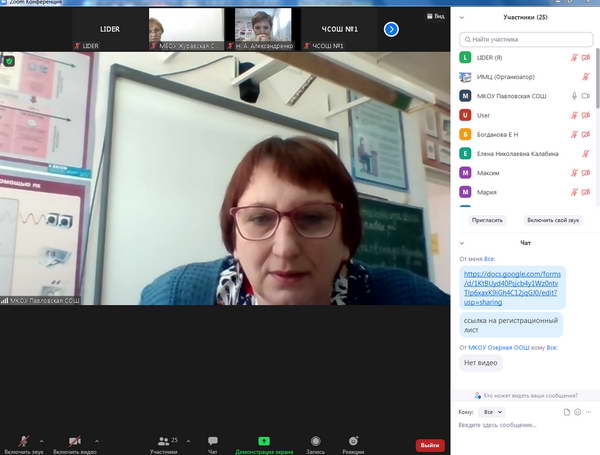Screen dimensions: 600x455
Task: Select participant User in list
Action: 525,115
